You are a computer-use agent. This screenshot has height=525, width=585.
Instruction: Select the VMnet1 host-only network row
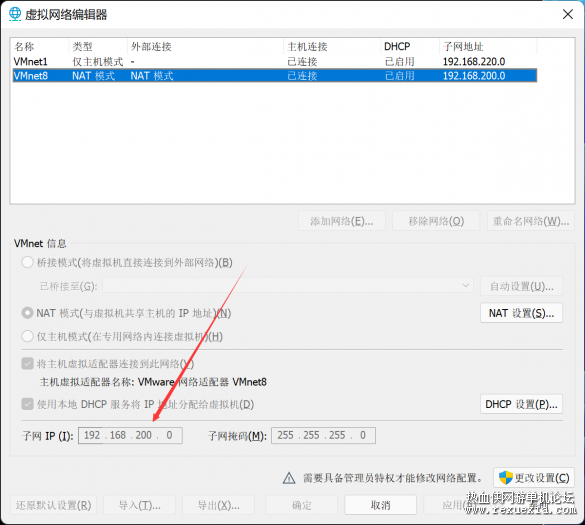(275, 61)
